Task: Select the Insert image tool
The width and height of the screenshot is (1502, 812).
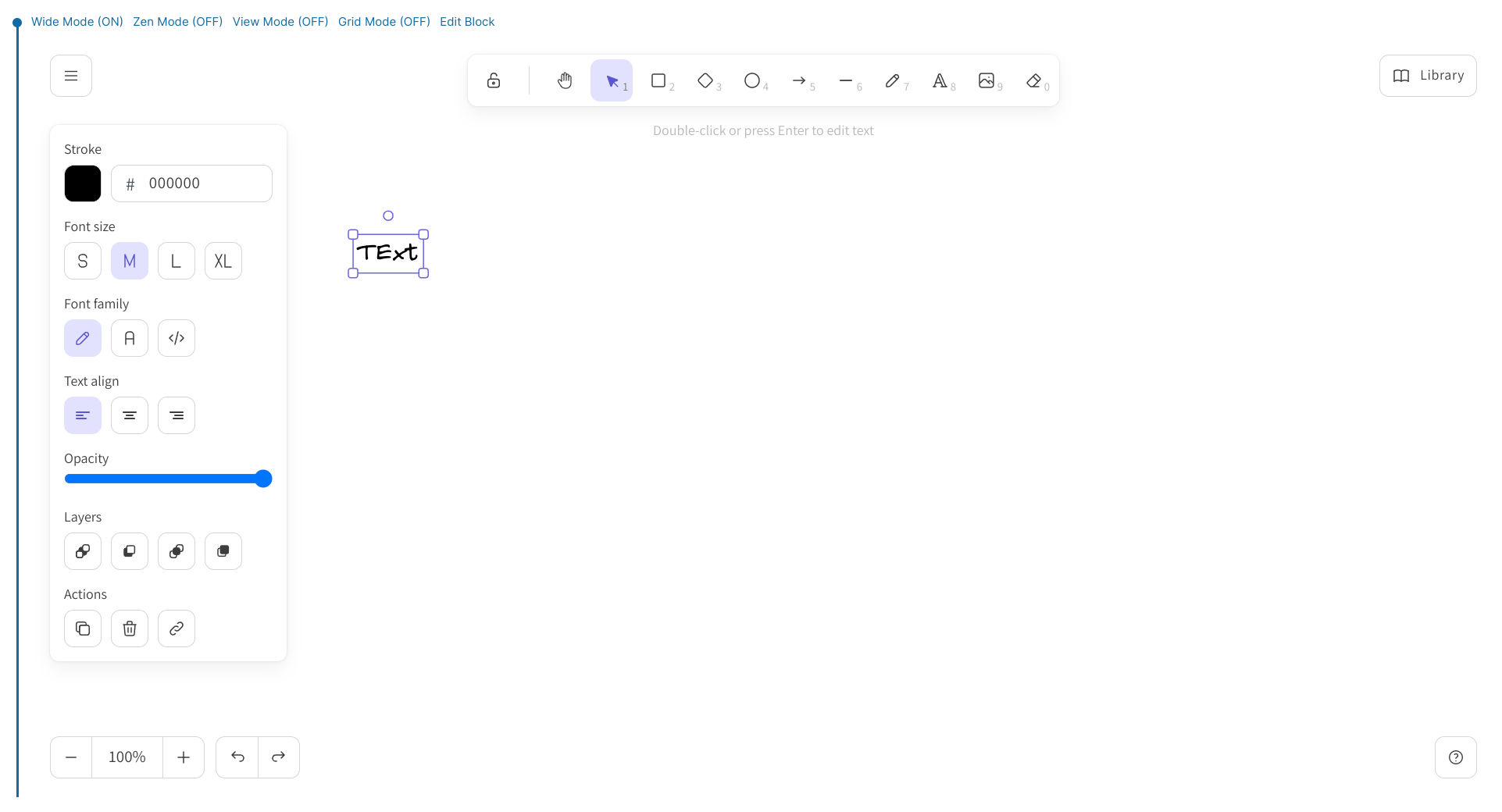Action: click(986, 80)
